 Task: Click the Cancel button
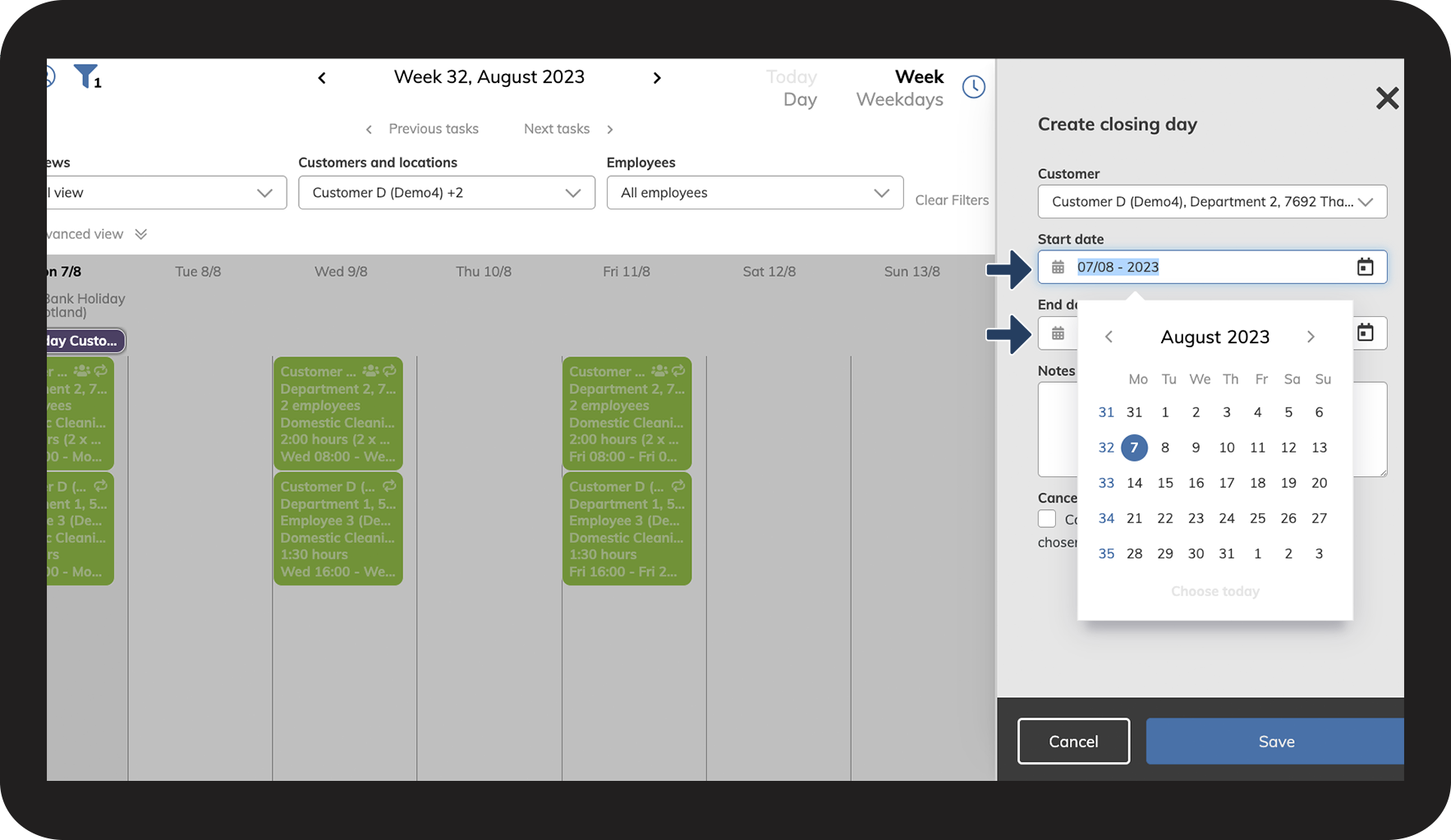point(1073,741)
